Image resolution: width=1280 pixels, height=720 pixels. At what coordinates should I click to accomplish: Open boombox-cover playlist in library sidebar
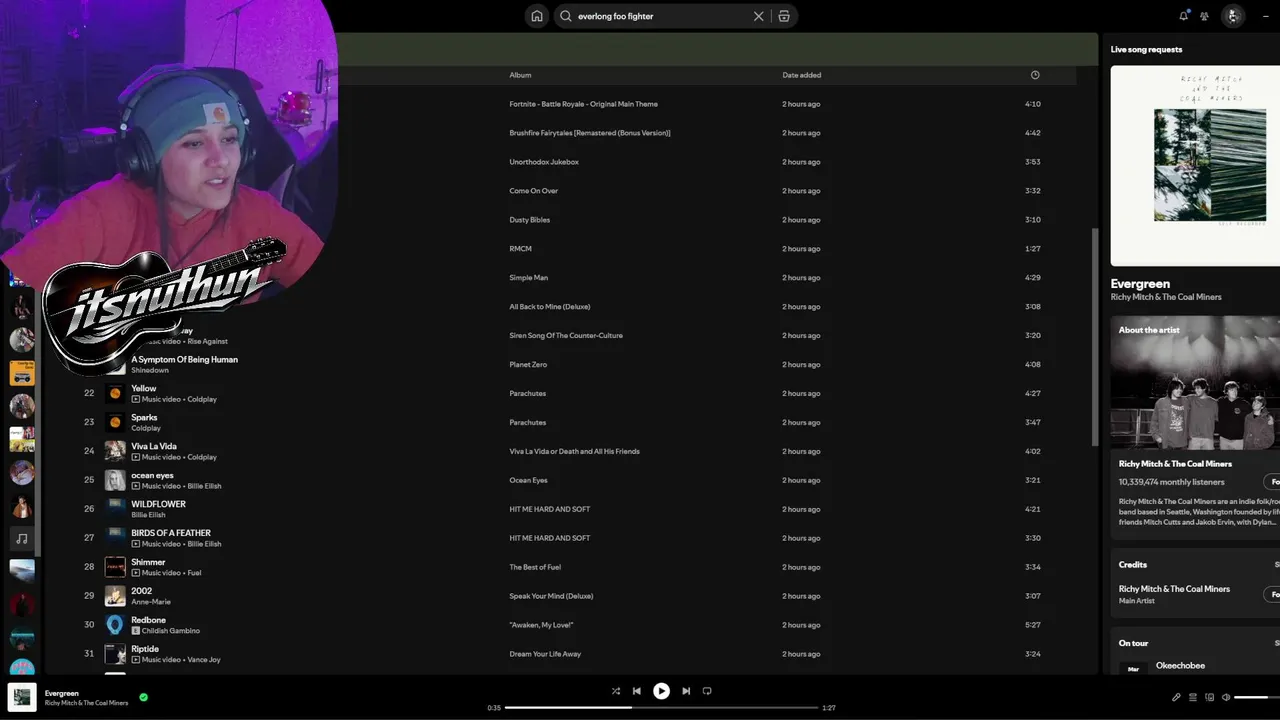coord(22,373)
